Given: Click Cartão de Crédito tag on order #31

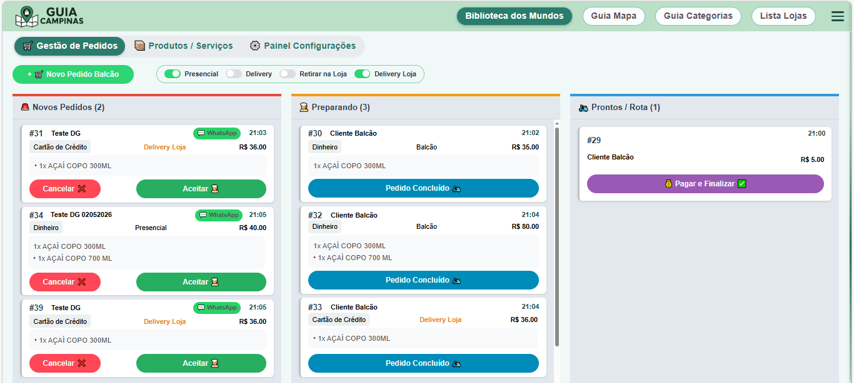Looking at the screenshot, I should tap(60, 147).
